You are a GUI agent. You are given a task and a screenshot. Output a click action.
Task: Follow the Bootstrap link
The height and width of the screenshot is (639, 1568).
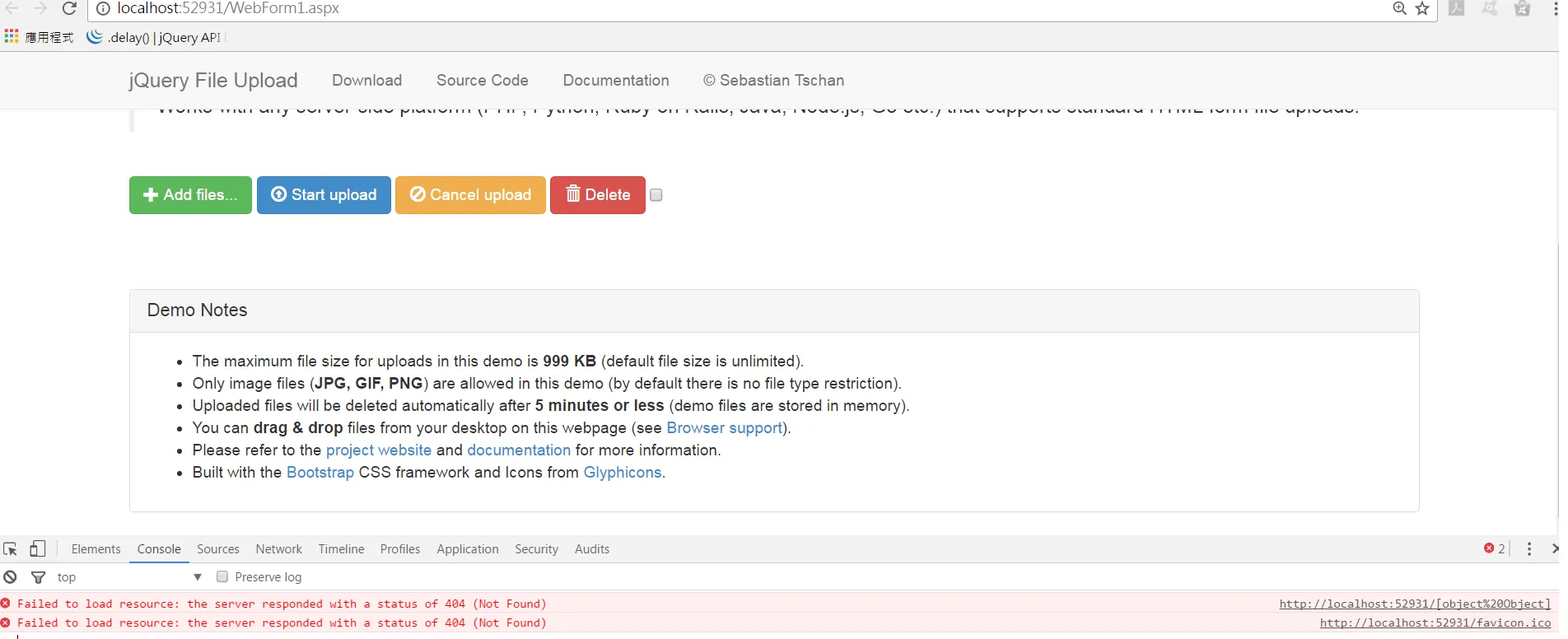pyautogui.click(x=320, y=473)
